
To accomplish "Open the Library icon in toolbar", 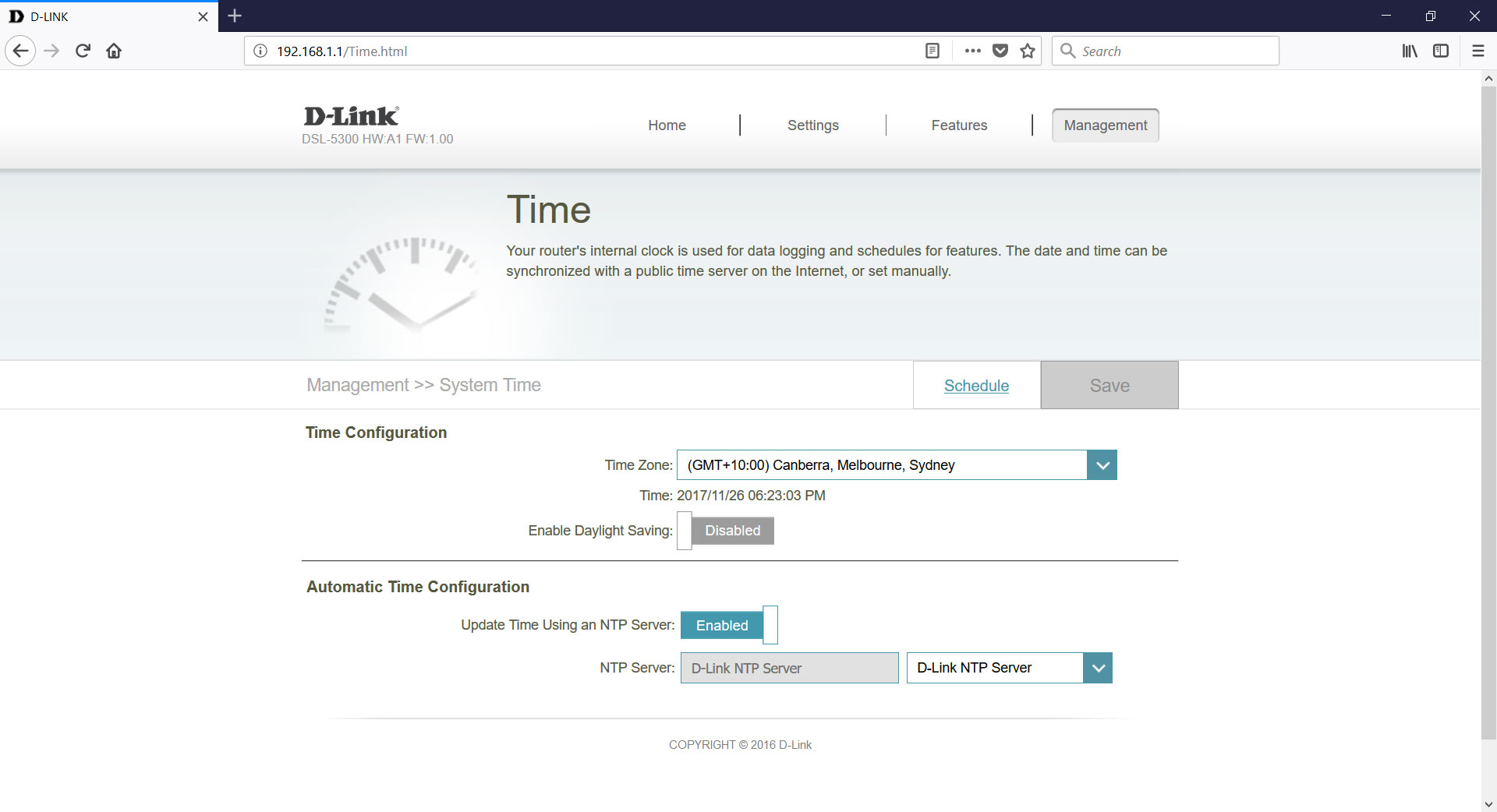I will pyautogui.click(x=1410, y=51).
